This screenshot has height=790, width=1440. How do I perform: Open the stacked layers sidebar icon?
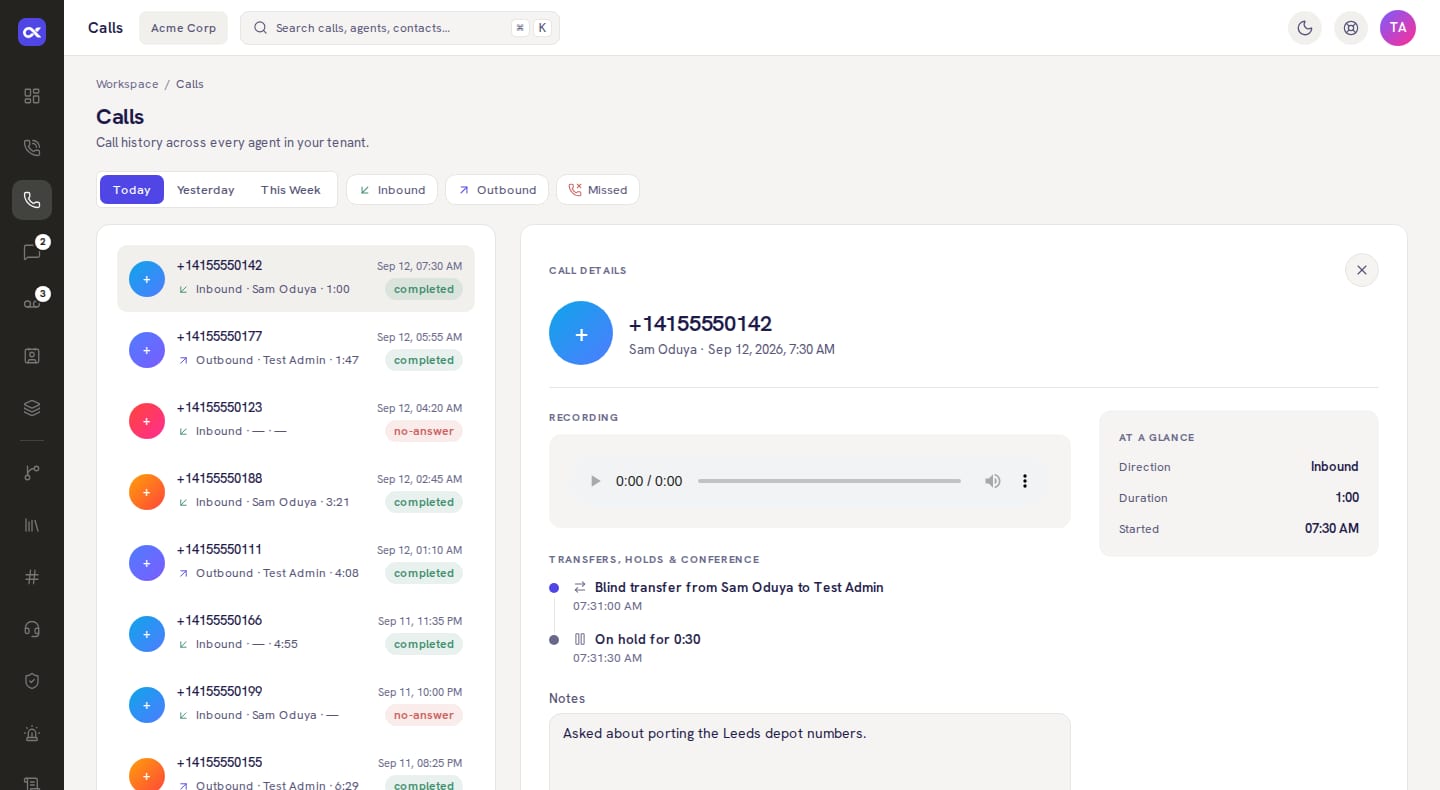32,408
